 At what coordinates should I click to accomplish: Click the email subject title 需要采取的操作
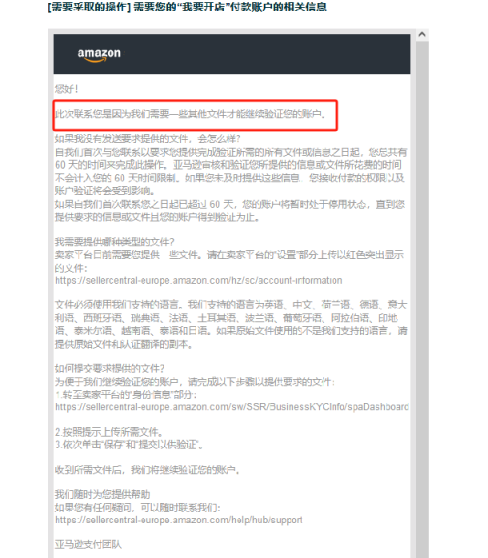187,7
